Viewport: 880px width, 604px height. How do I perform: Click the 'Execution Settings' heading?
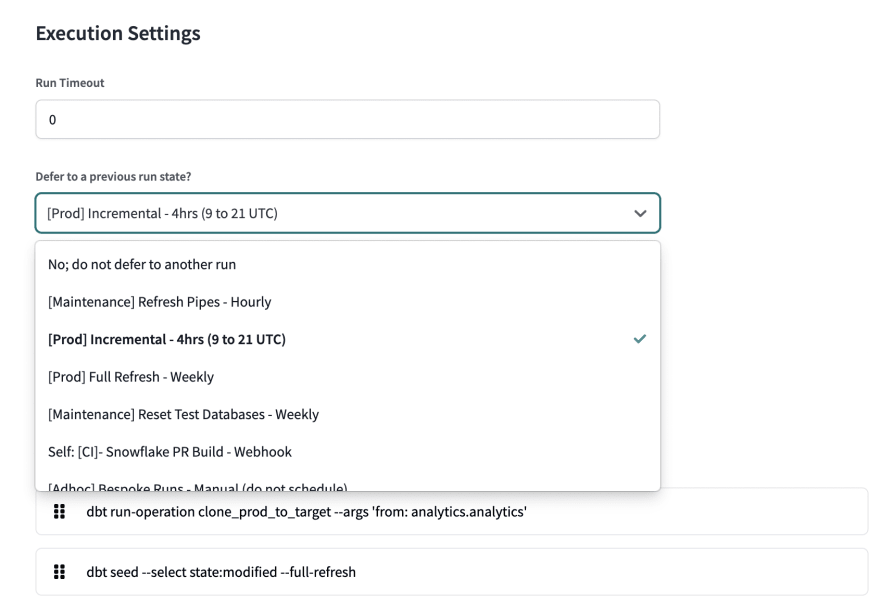point(118,33)
